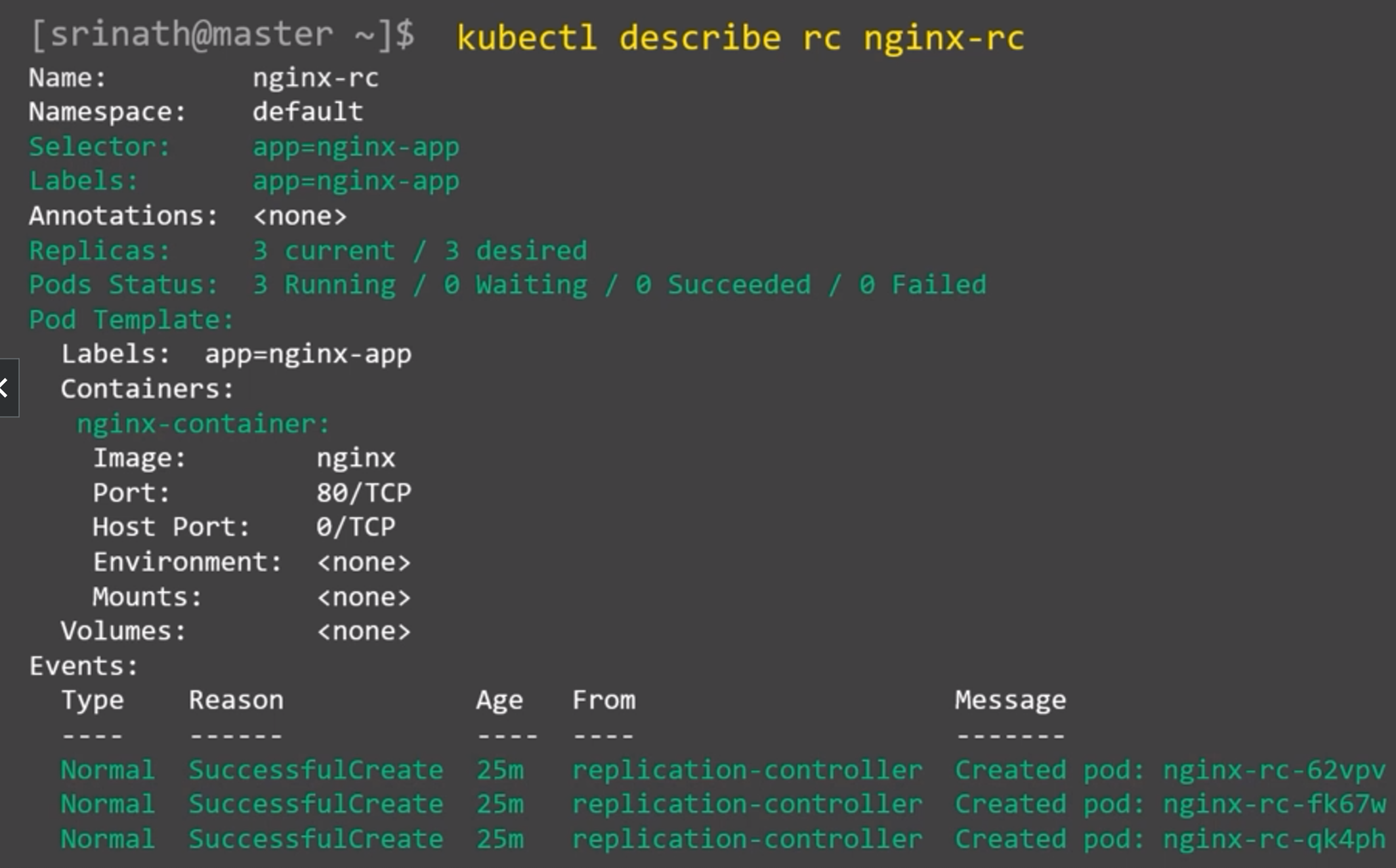Click the Events section heading
Image resolution: width=1396 pixels, height=868 pixels.
point(84,666)
